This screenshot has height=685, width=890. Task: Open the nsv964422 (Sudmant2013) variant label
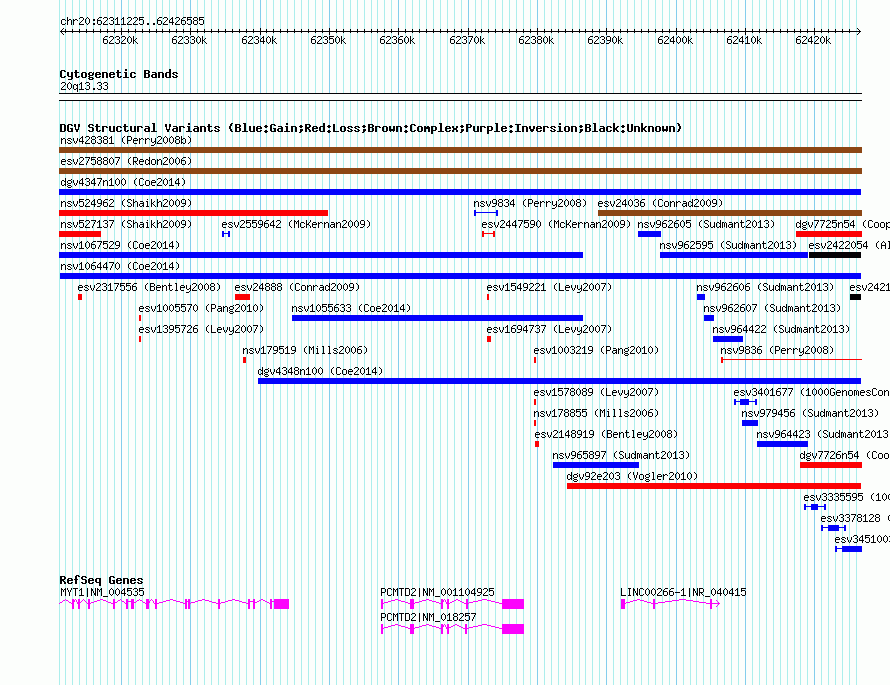coord(782,329)
